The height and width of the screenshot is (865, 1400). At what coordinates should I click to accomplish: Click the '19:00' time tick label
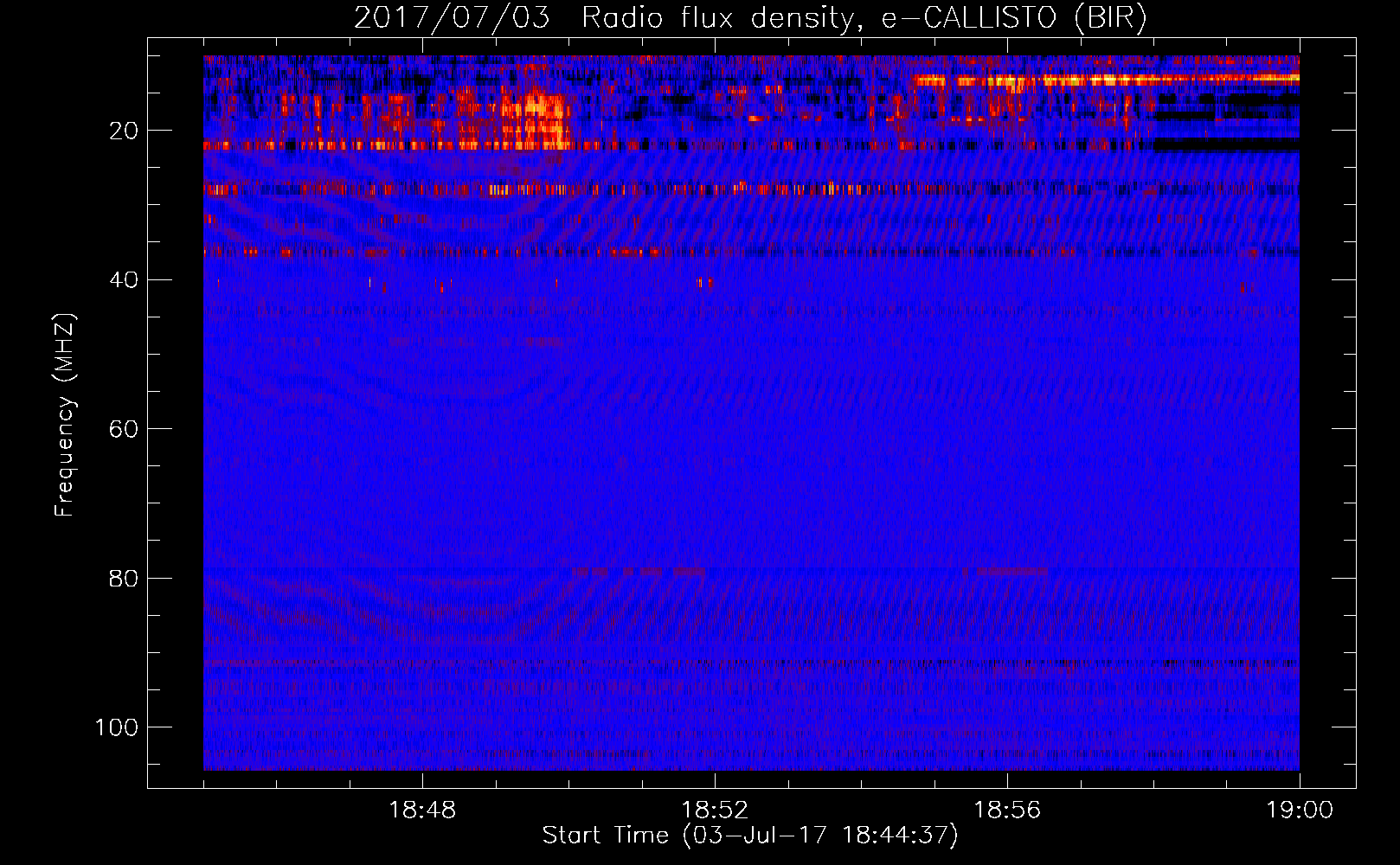[1300, 811]
